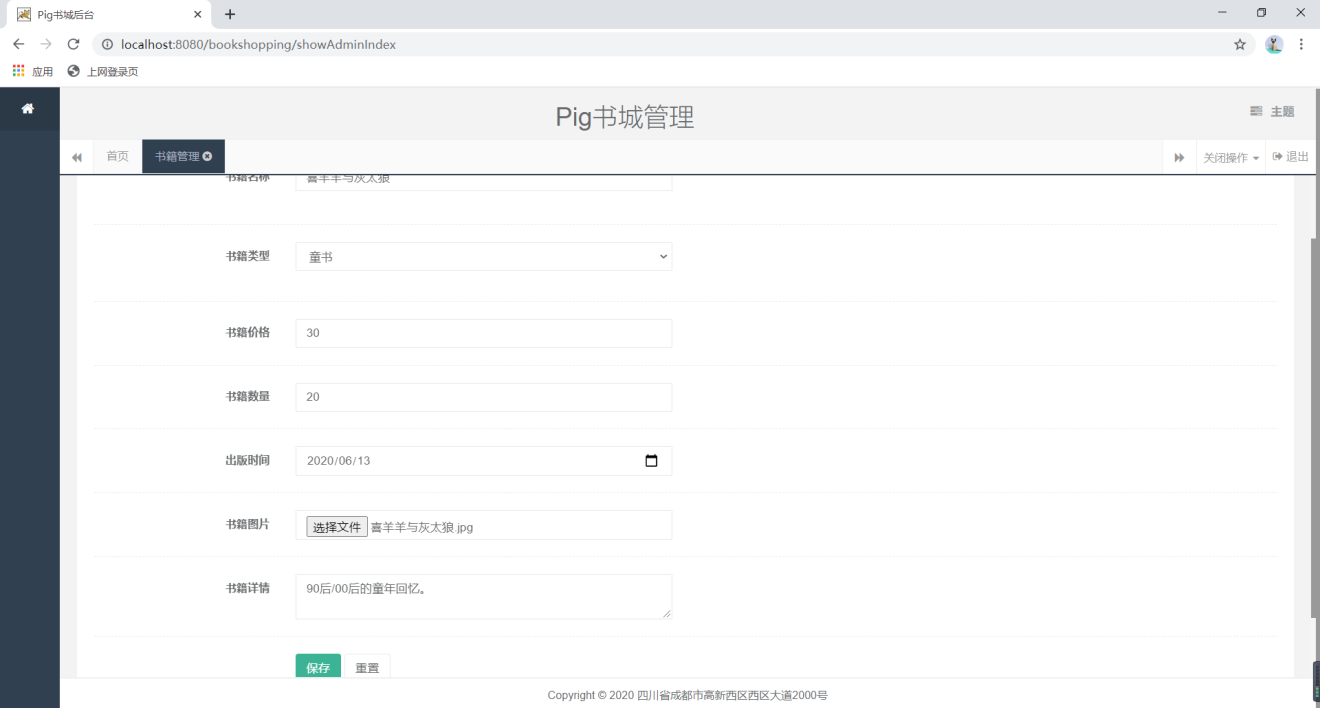Open the 关闭操作 dropdown
Screen dimensions: 1320x708
(1231, 157)
